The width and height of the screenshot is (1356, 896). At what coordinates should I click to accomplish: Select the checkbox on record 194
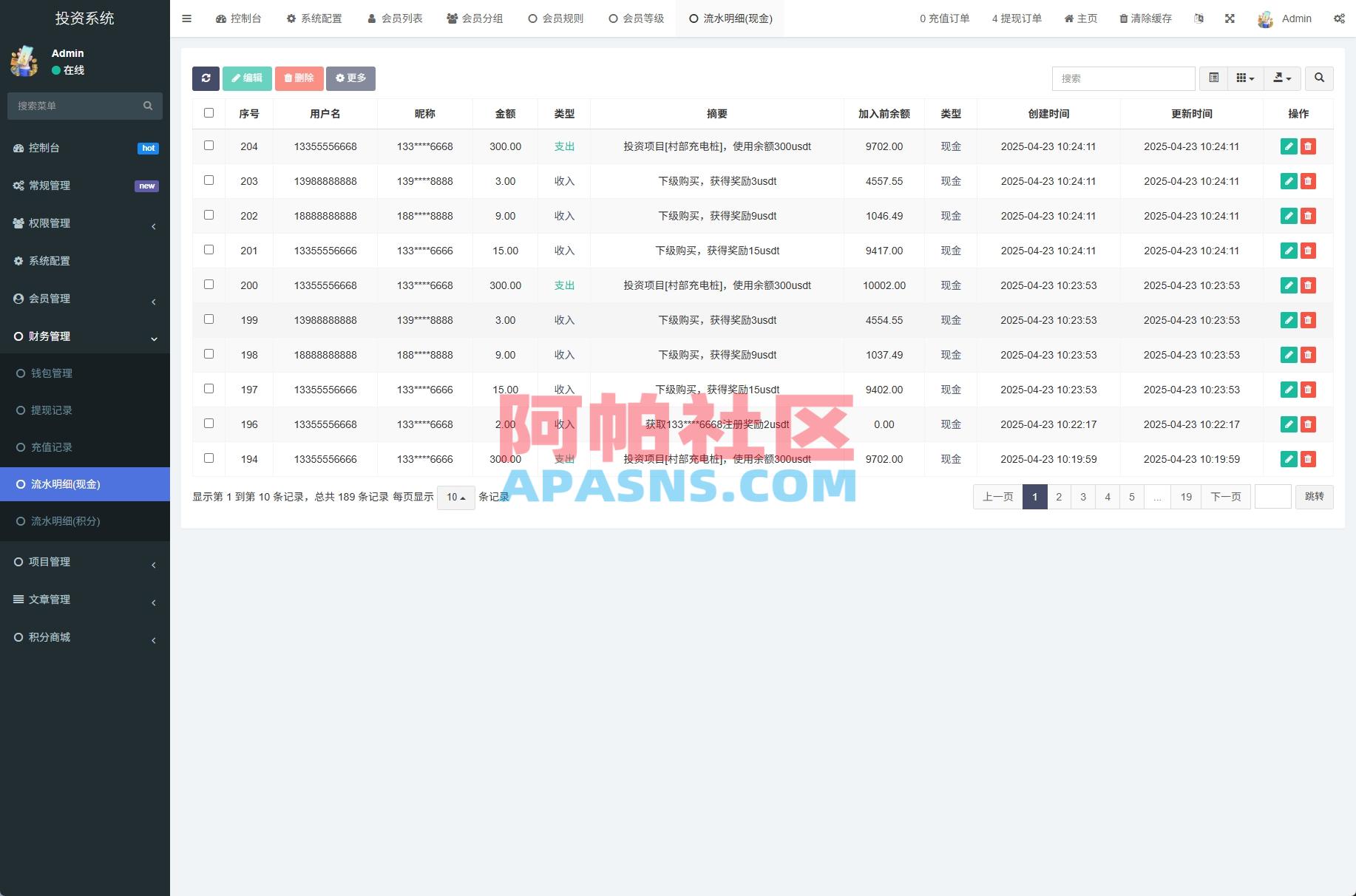pos(209,458)
